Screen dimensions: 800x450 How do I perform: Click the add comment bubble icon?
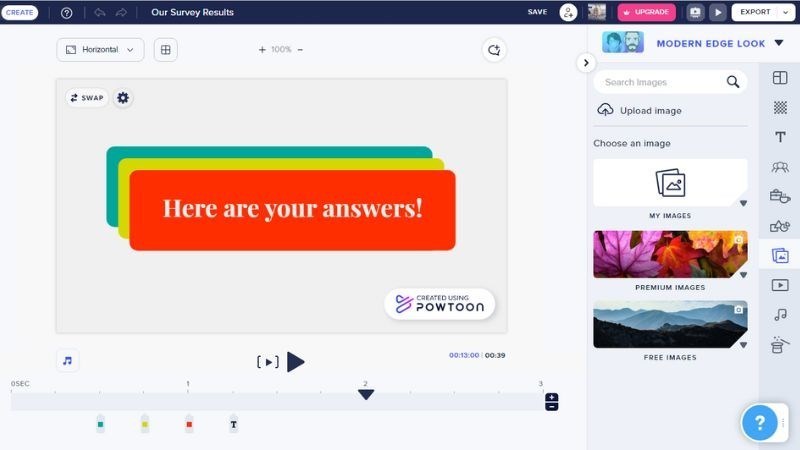(494, 50)
